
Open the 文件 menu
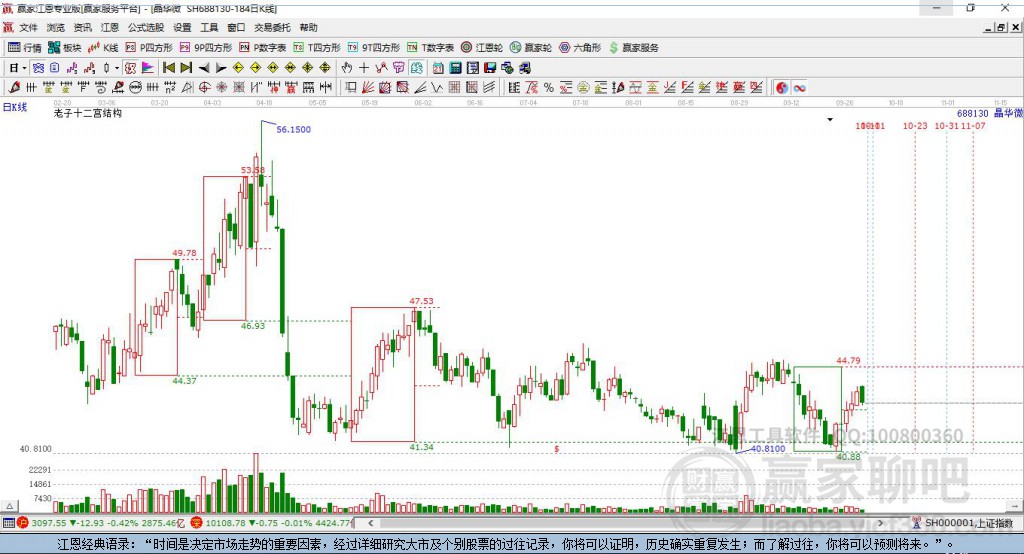click(x=28, y=27)
